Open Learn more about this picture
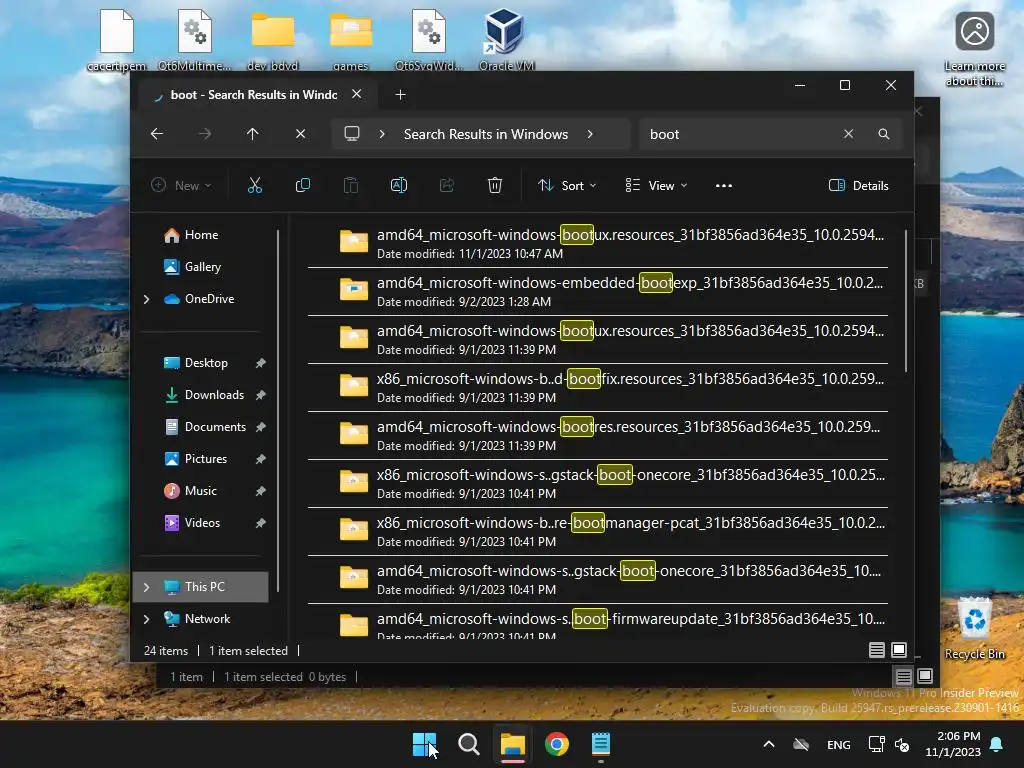Image resolution: width=1024 pixels, height=768 pixels. (974, 48)
